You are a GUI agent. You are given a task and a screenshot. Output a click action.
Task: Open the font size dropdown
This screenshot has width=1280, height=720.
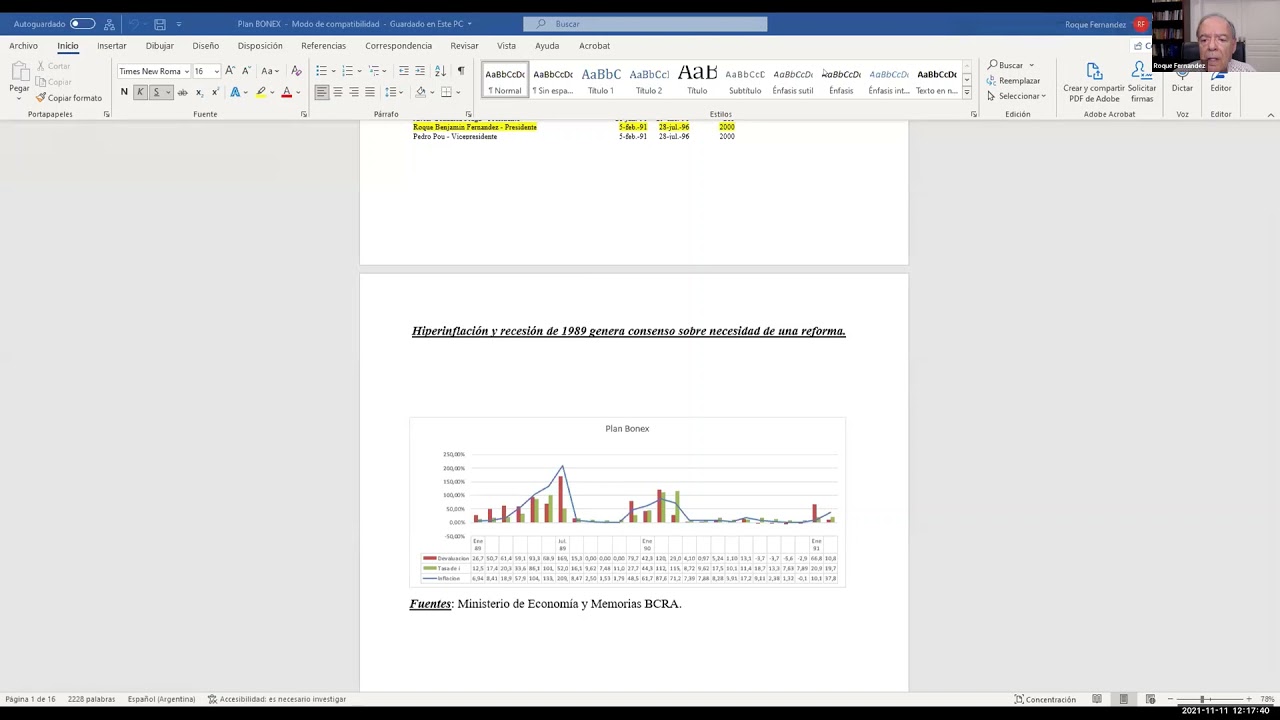tap(216, 71)
